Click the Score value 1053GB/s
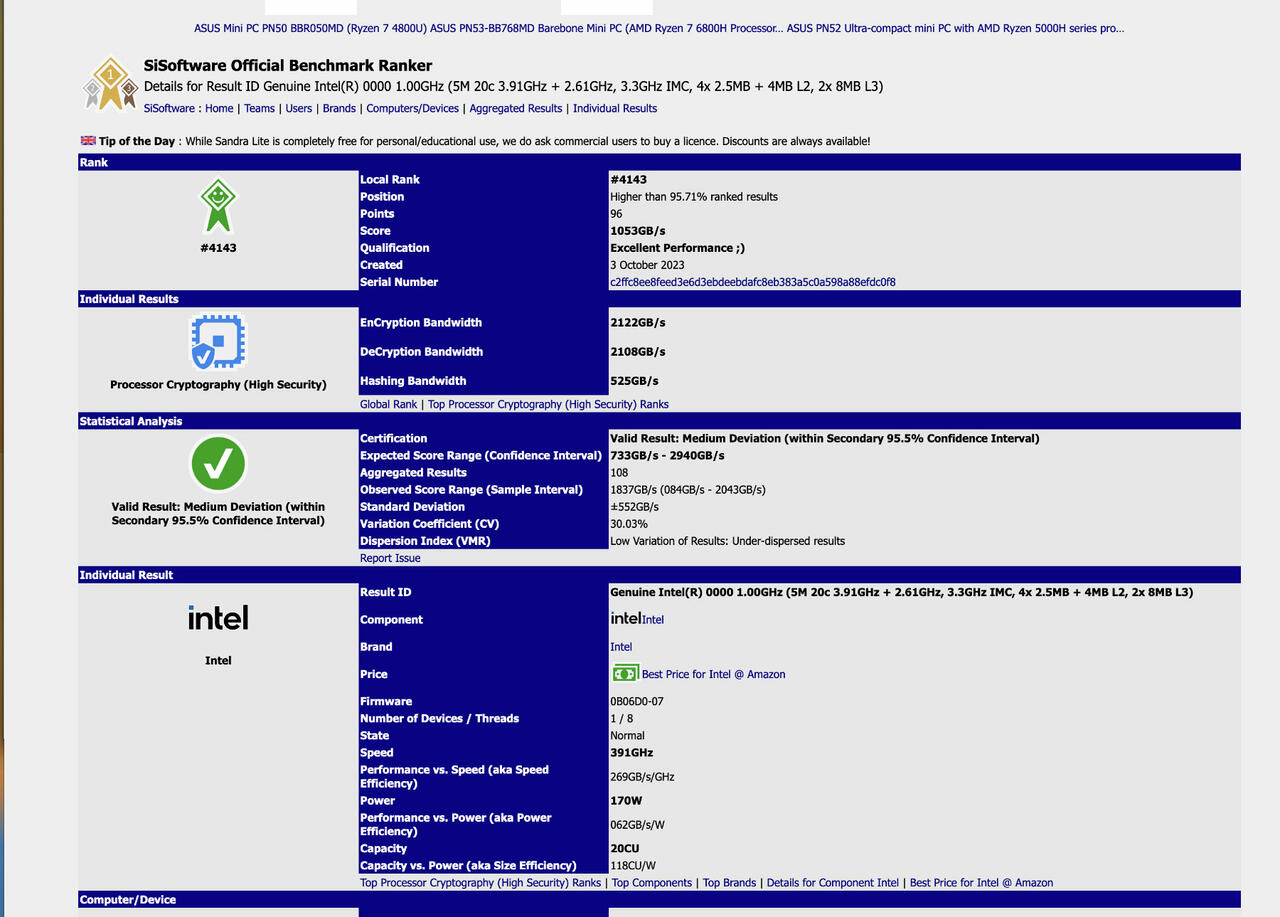 click(x=638, y=231)
